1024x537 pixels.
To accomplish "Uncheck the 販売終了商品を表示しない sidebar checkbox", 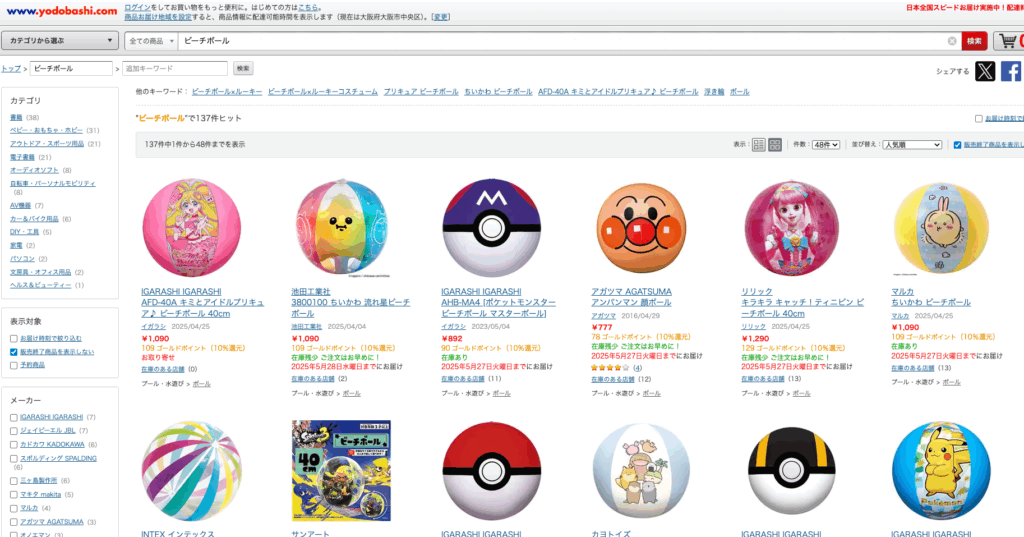I will coord(14,352).
